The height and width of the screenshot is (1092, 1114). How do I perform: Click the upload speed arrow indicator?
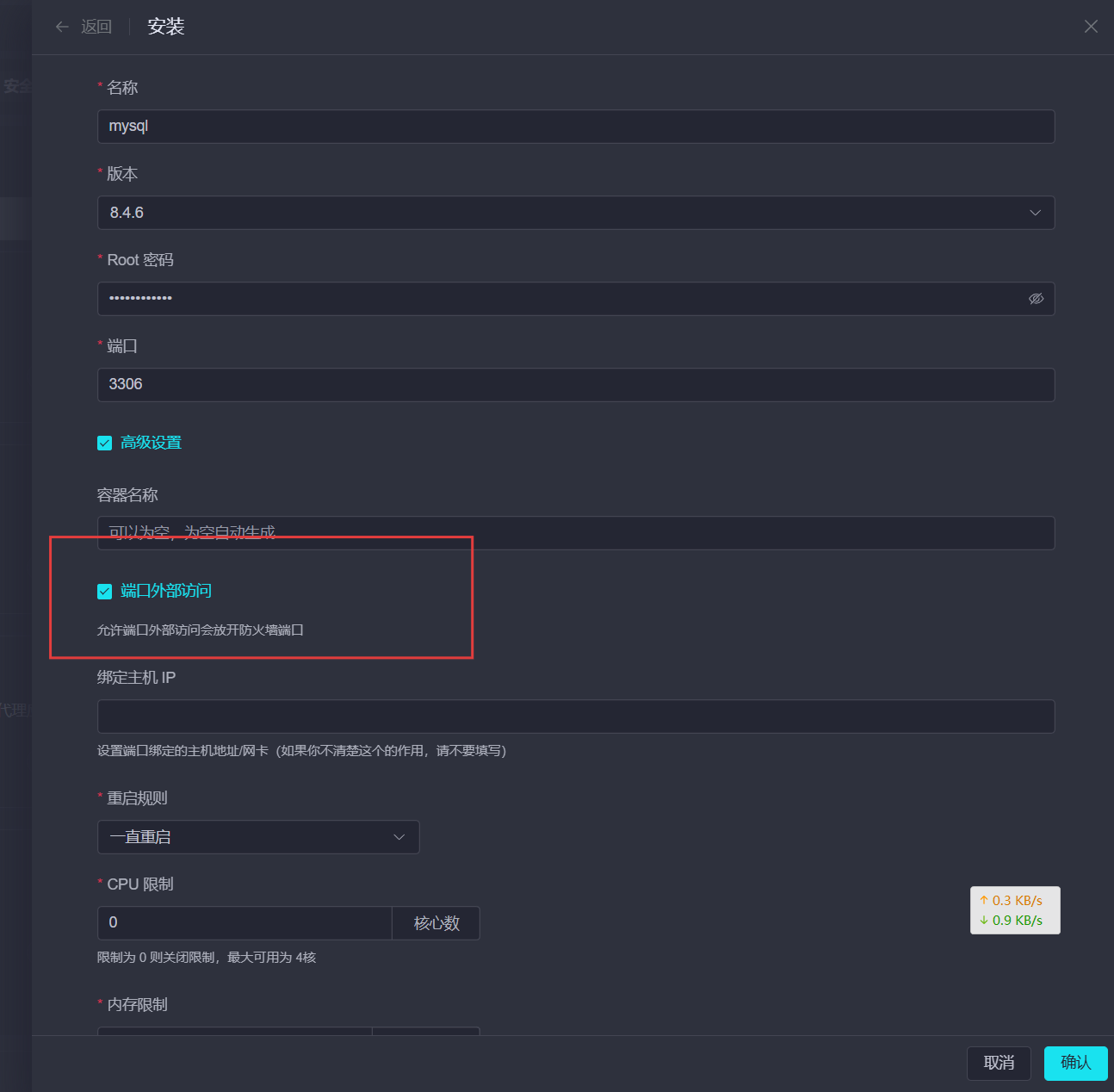(984, 900)
